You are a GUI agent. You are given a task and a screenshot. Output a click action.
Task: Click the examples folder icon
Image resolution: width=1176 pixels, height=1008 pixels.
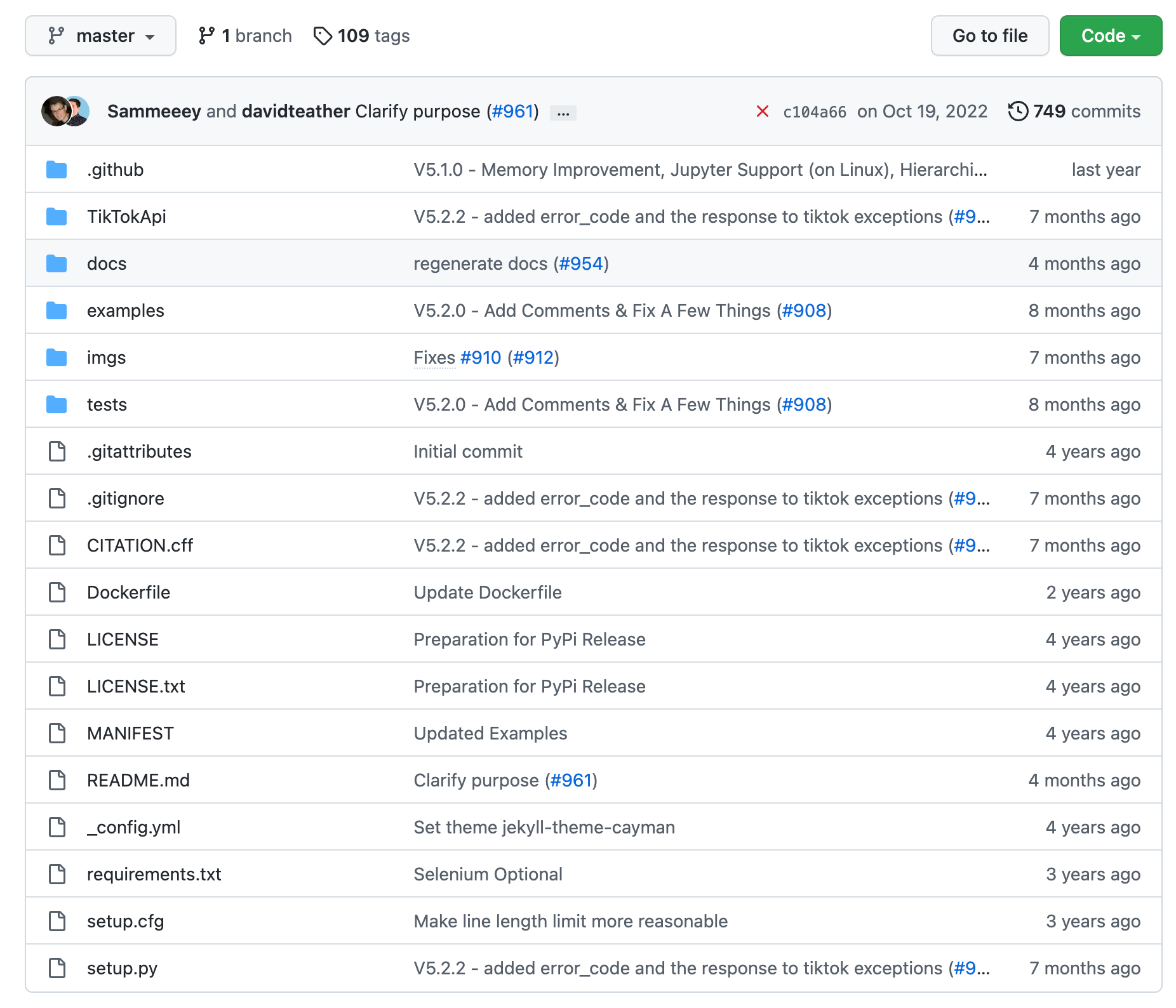[x=57, y=310]
